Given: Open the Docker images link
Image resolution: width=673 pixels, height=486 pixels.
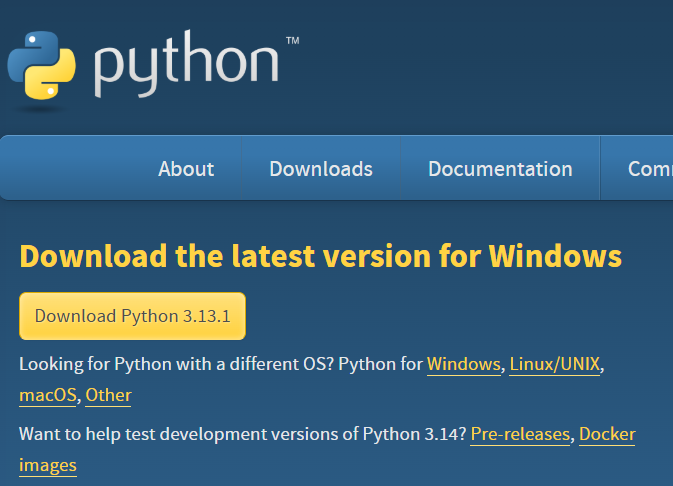Looking at the screenshot, I should 607,434.
